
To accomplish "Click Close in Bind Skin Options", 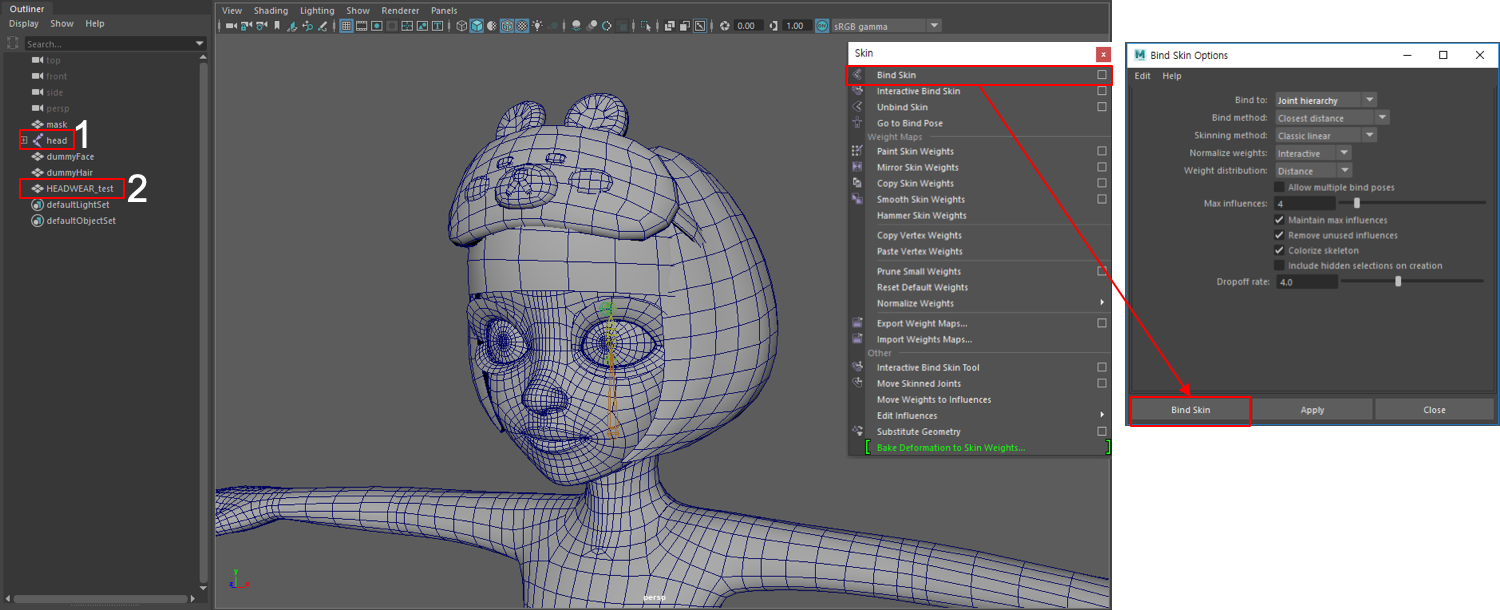I will pyautogui.click(x=1434, y=410).
